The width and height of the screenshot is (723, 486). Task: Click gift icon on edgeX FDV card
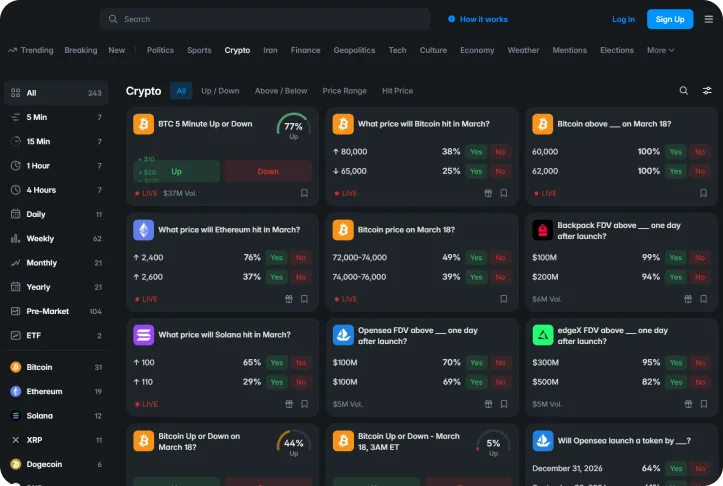pyautogui.click(x=688, y=404)
